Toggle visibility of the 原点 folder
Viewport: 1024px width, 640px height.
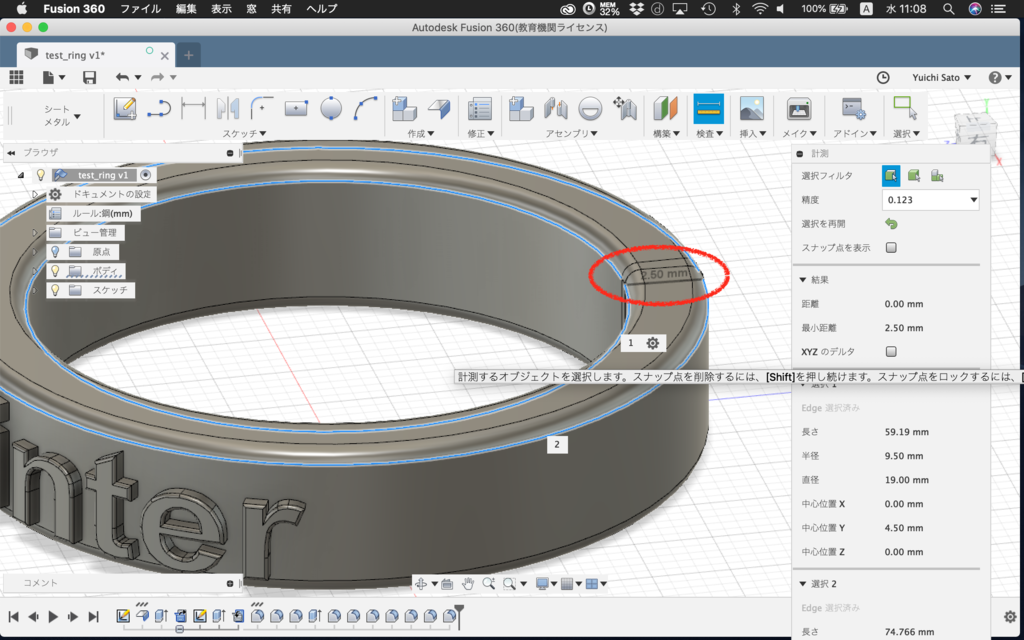coord(56,251)
